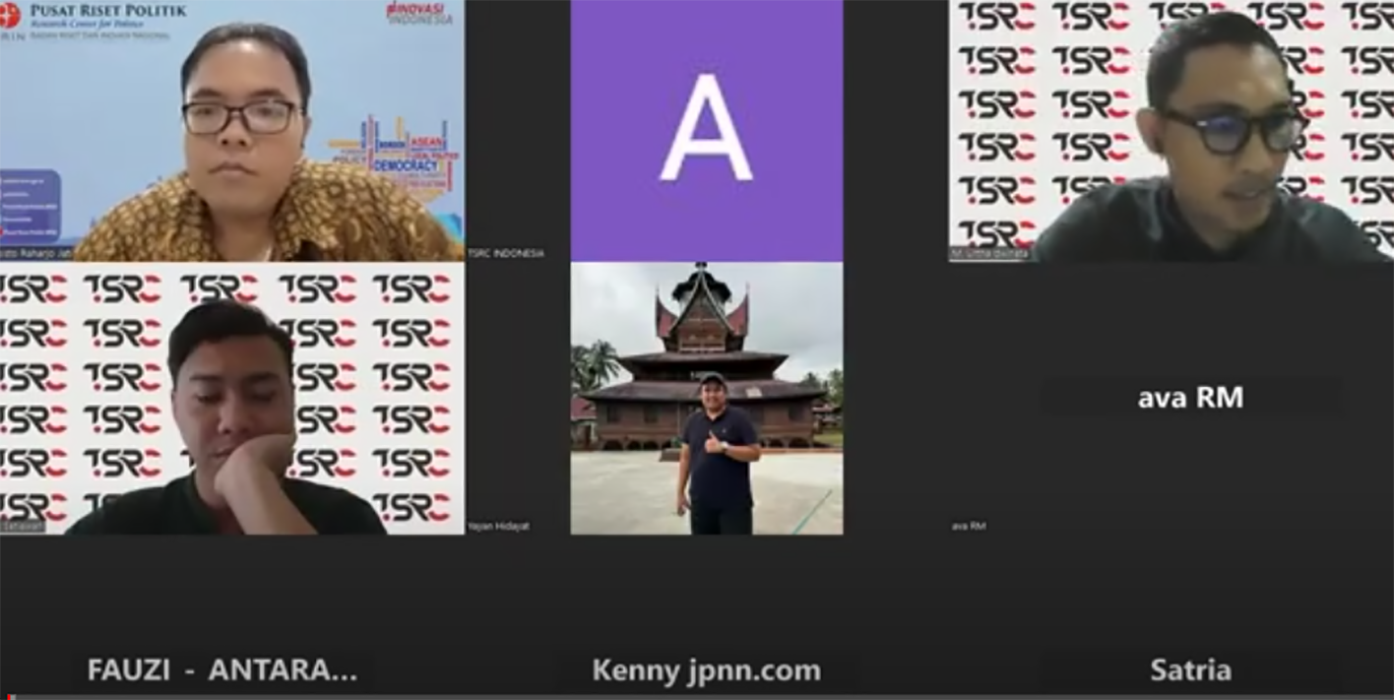Image resolution: width=1394 pixels, height=700 pixels.
Task: Click the purple 'A' avatar tile
Action: point(706,130)
